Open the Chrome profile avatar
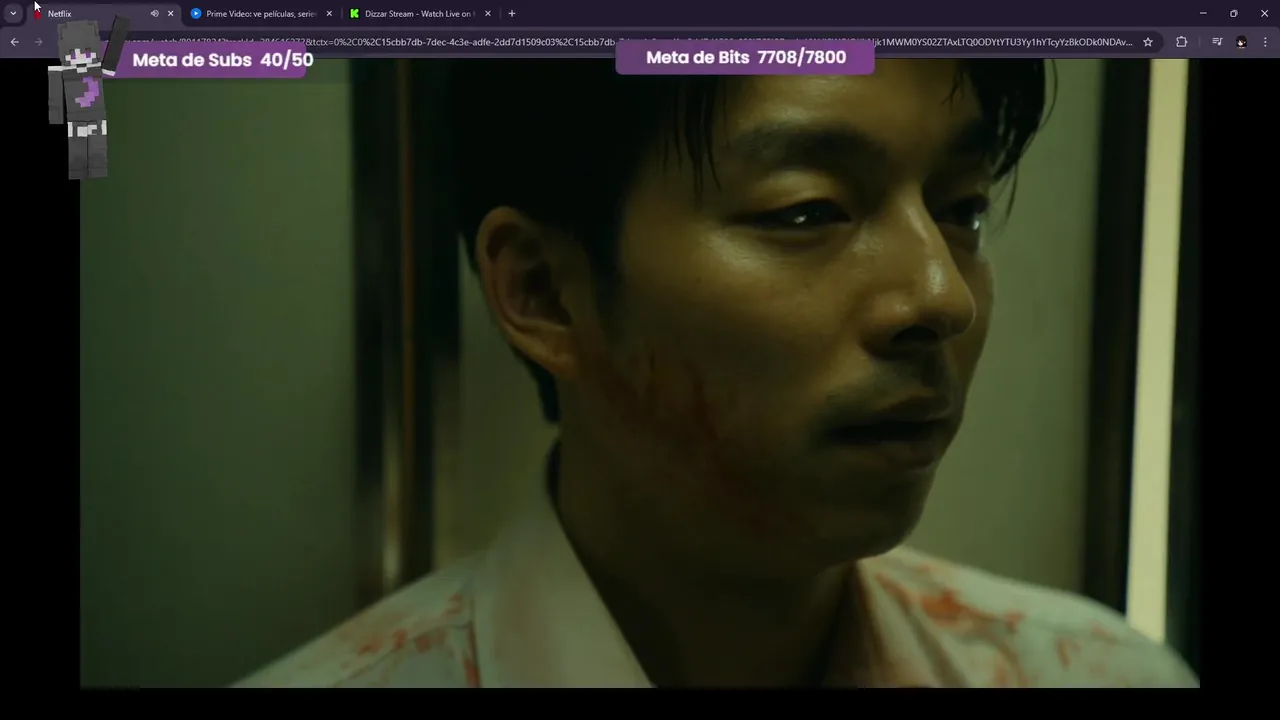 click(1241, 42)
